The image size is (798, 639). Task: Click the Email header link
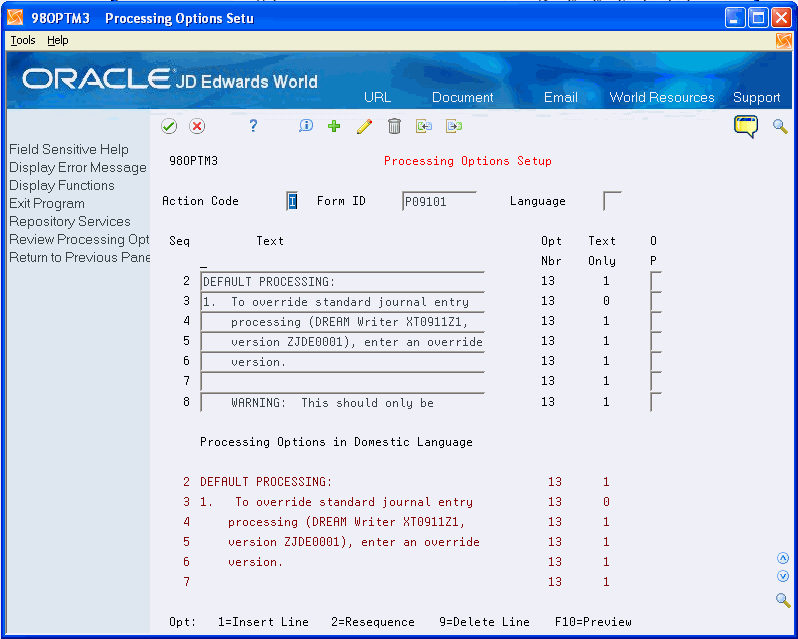click(x=560, y=97)
